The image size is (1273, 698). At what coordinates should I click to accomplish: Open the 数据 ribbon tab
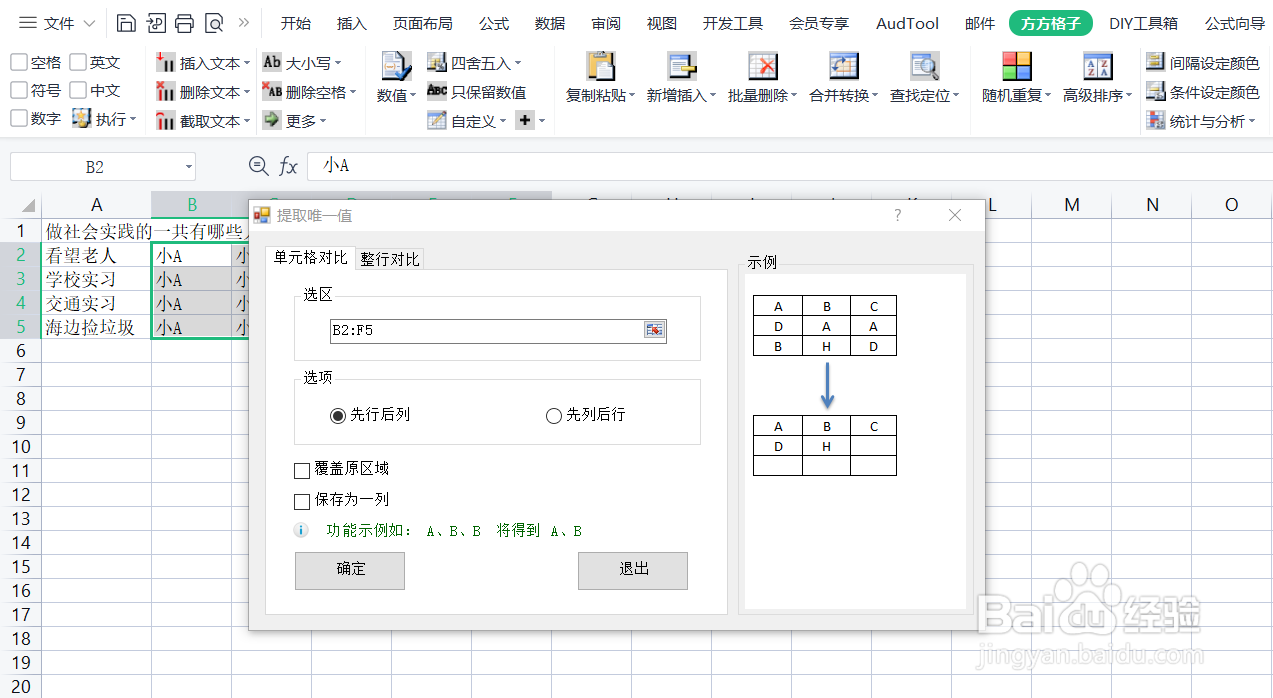click(550, 23)
